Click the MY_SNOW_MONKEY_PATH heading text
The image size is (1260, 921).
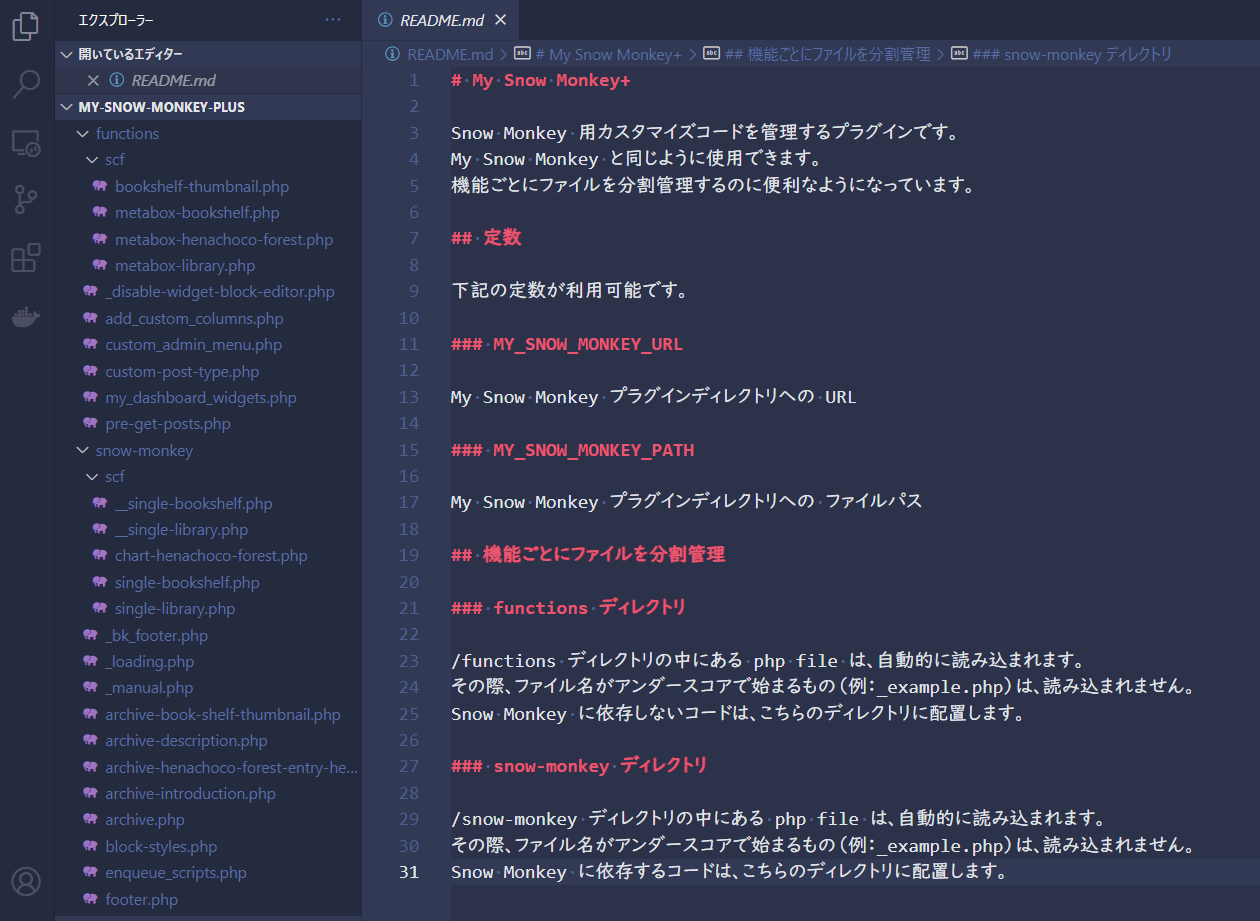pyautogui.click(x=593, y=450)
